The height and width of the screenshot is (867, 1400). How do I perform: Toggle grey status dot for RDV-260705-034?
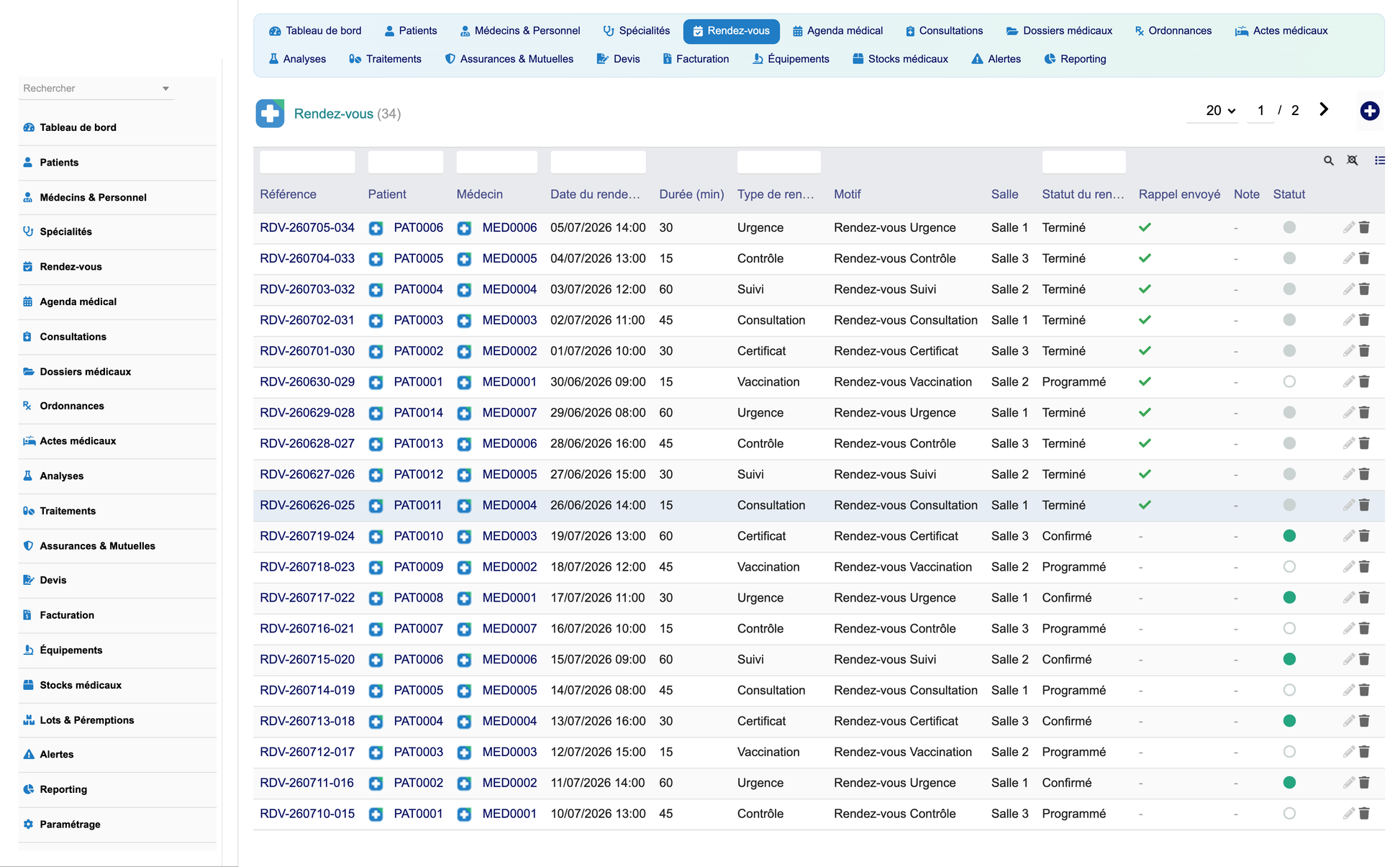[x=1289, y=227]
